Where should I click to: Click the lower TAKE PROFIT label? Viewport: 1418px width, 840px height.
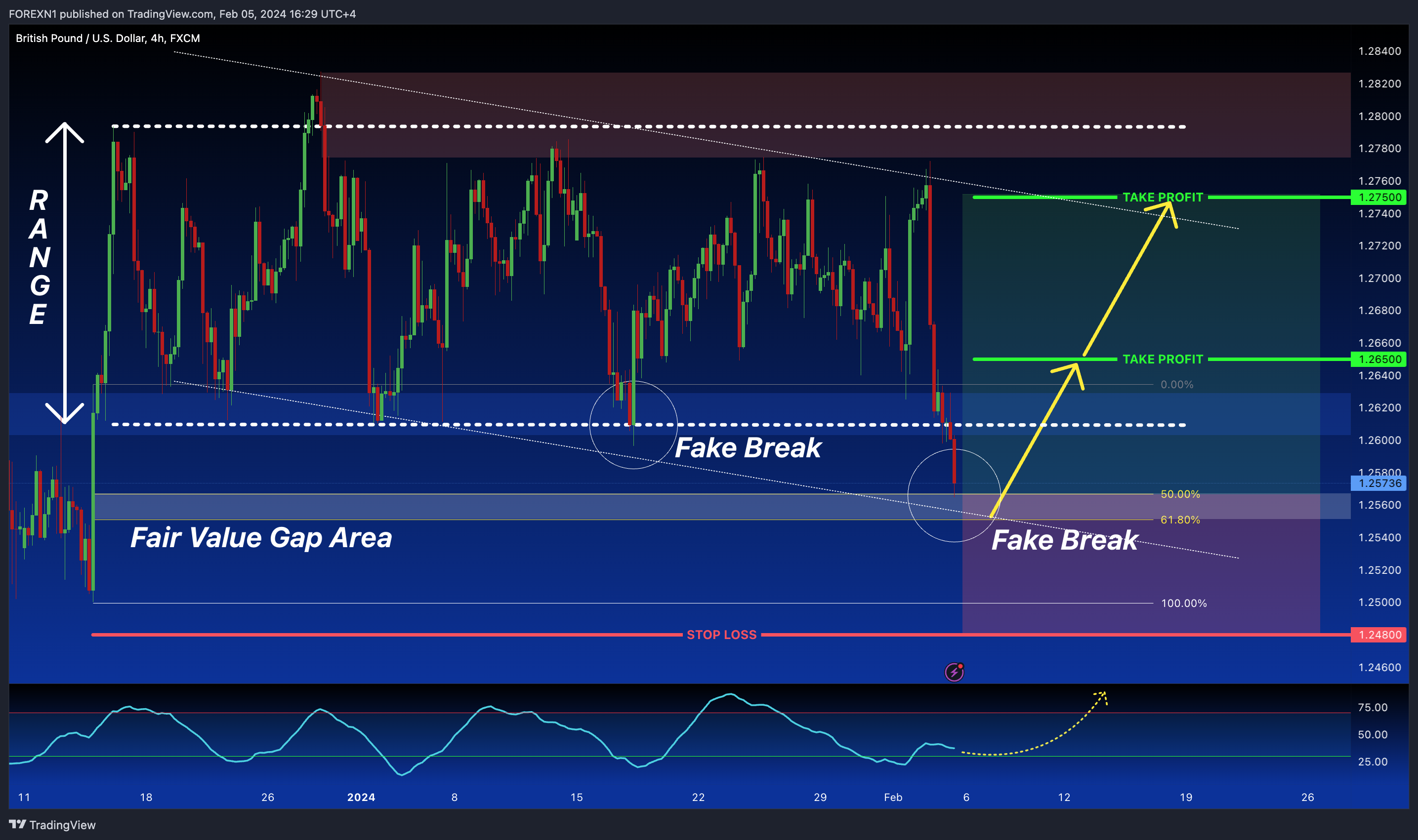[x=1162, y=360]
